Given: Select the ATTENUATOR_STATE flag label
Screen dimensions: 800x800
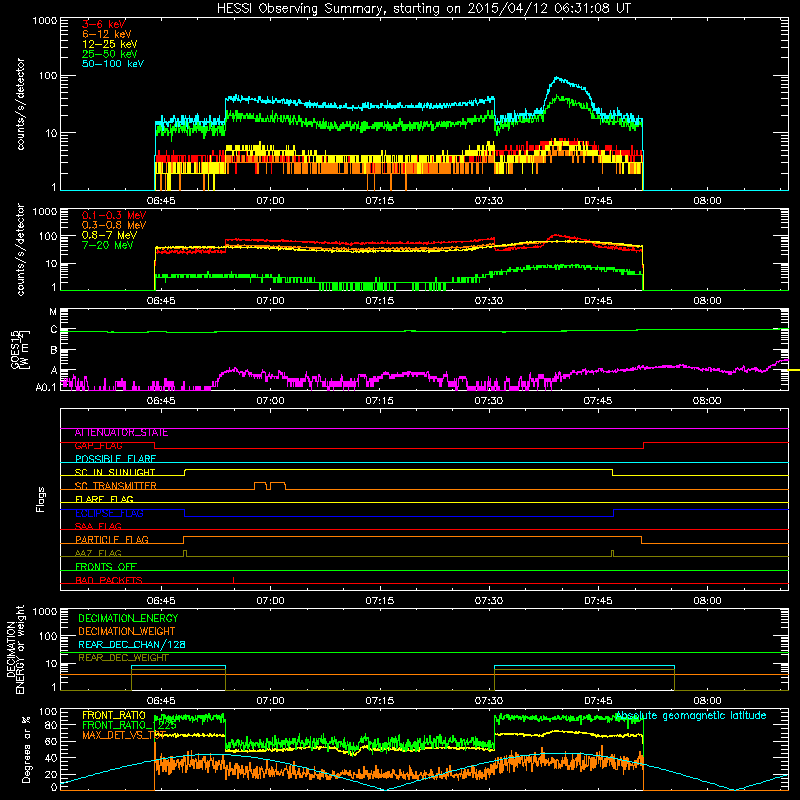Looking at the screenshot, I should pyautogui.click(x=121, y=433).
